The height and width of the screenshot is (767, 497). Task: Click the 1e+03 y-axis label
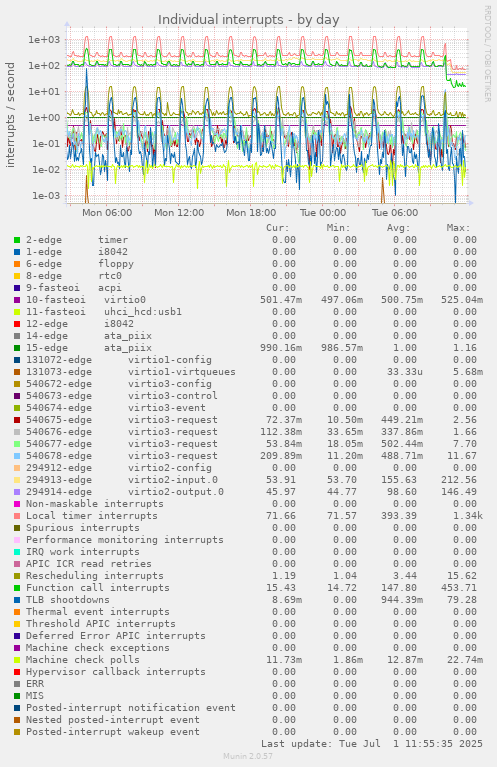(x=44, y=40)
